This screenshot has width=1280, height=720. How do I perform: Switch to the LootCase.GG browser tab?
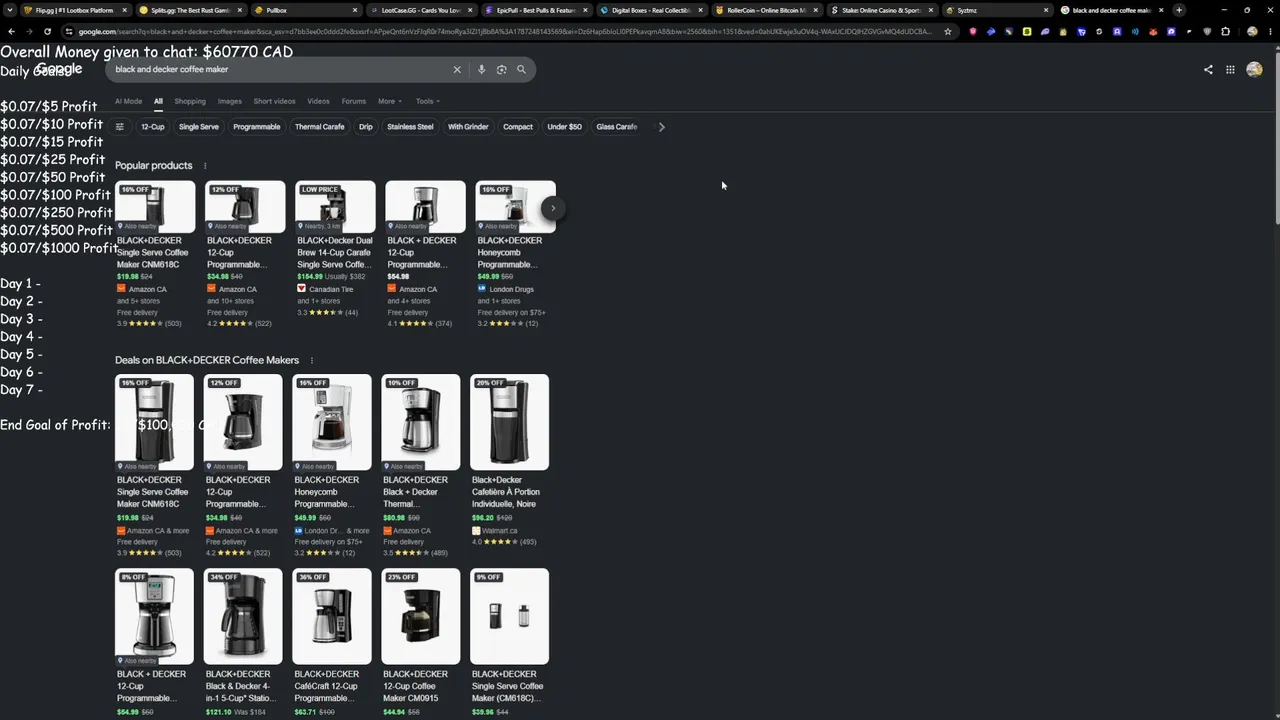pos(420,10)
